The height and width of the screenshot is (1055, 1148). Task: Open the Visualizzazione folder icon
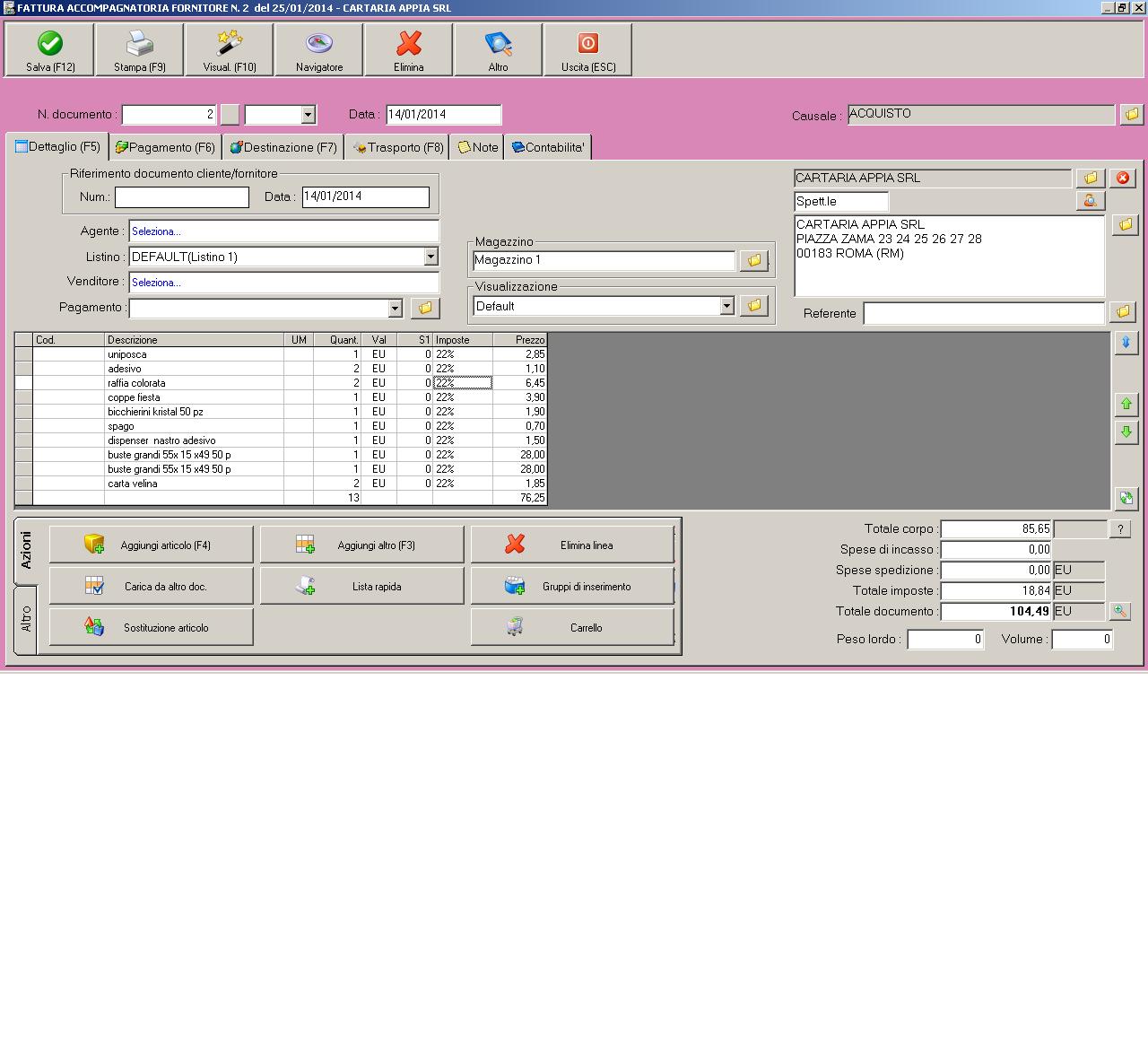pos(754,306)
